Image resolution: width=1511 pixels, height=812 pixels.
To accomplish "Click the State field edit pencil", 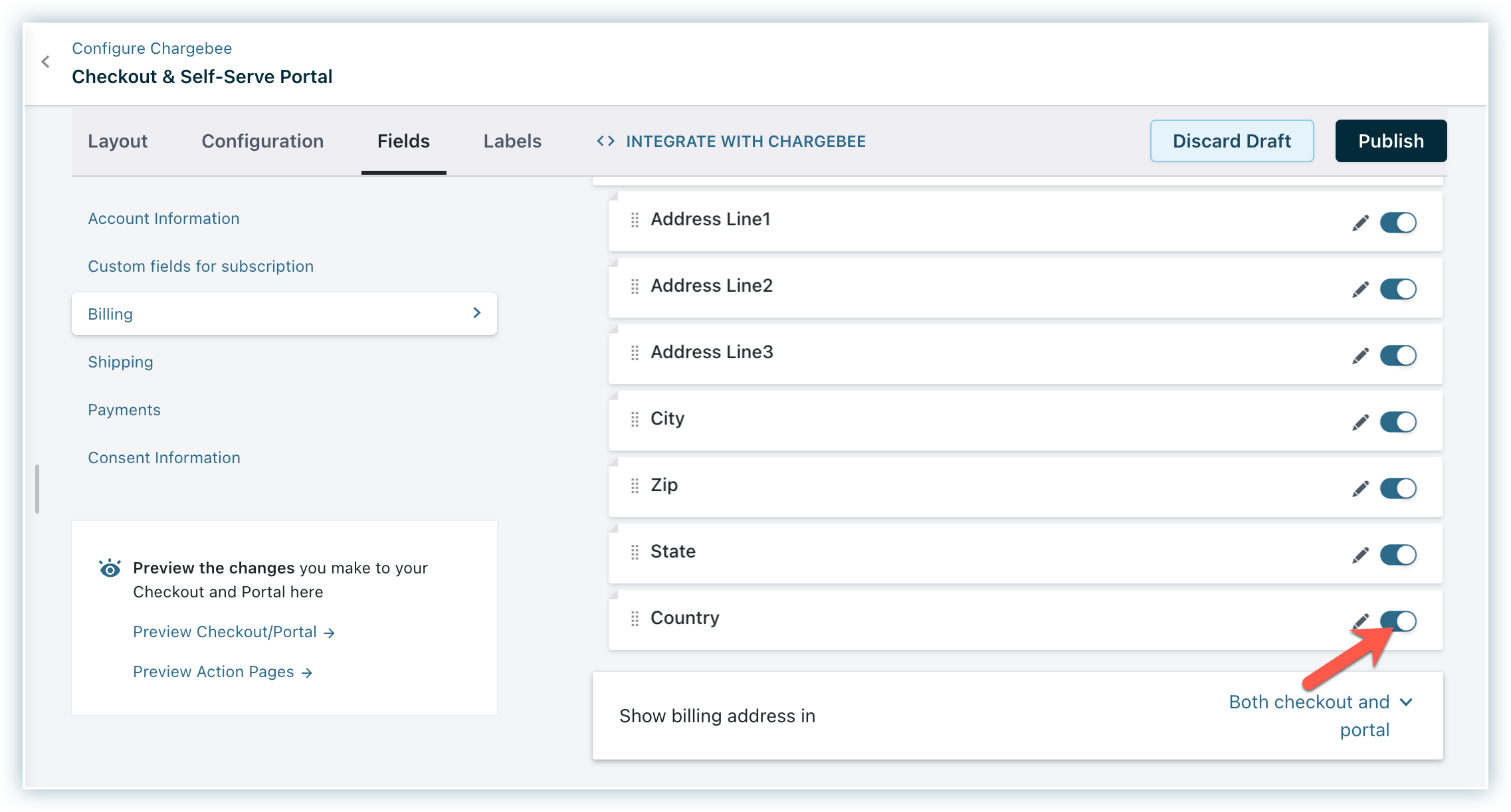I will (x=1360, y=555).
